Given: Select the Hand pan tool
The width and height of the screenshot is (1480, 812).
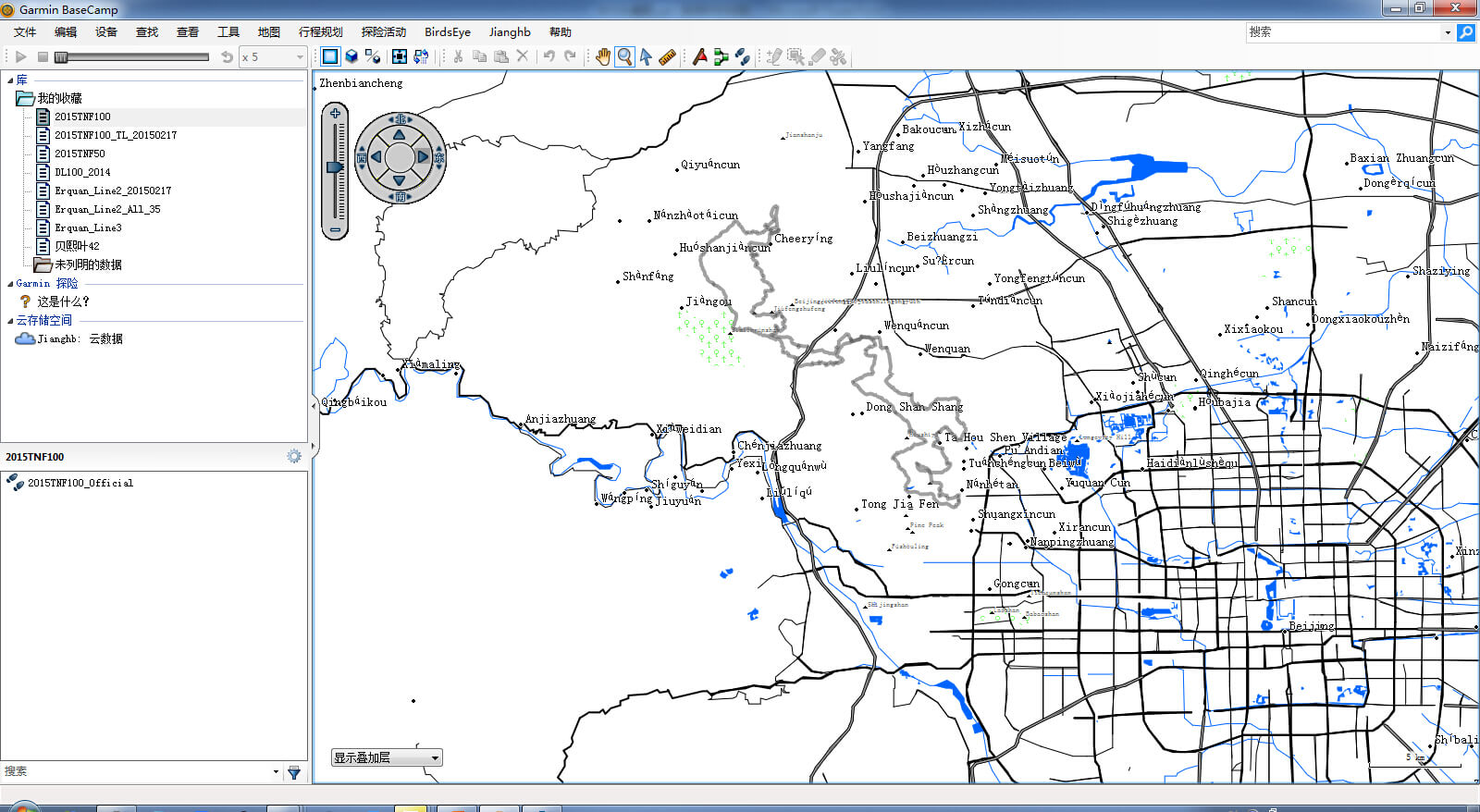Looking at the screenshot, I should [x=603, y=56].
